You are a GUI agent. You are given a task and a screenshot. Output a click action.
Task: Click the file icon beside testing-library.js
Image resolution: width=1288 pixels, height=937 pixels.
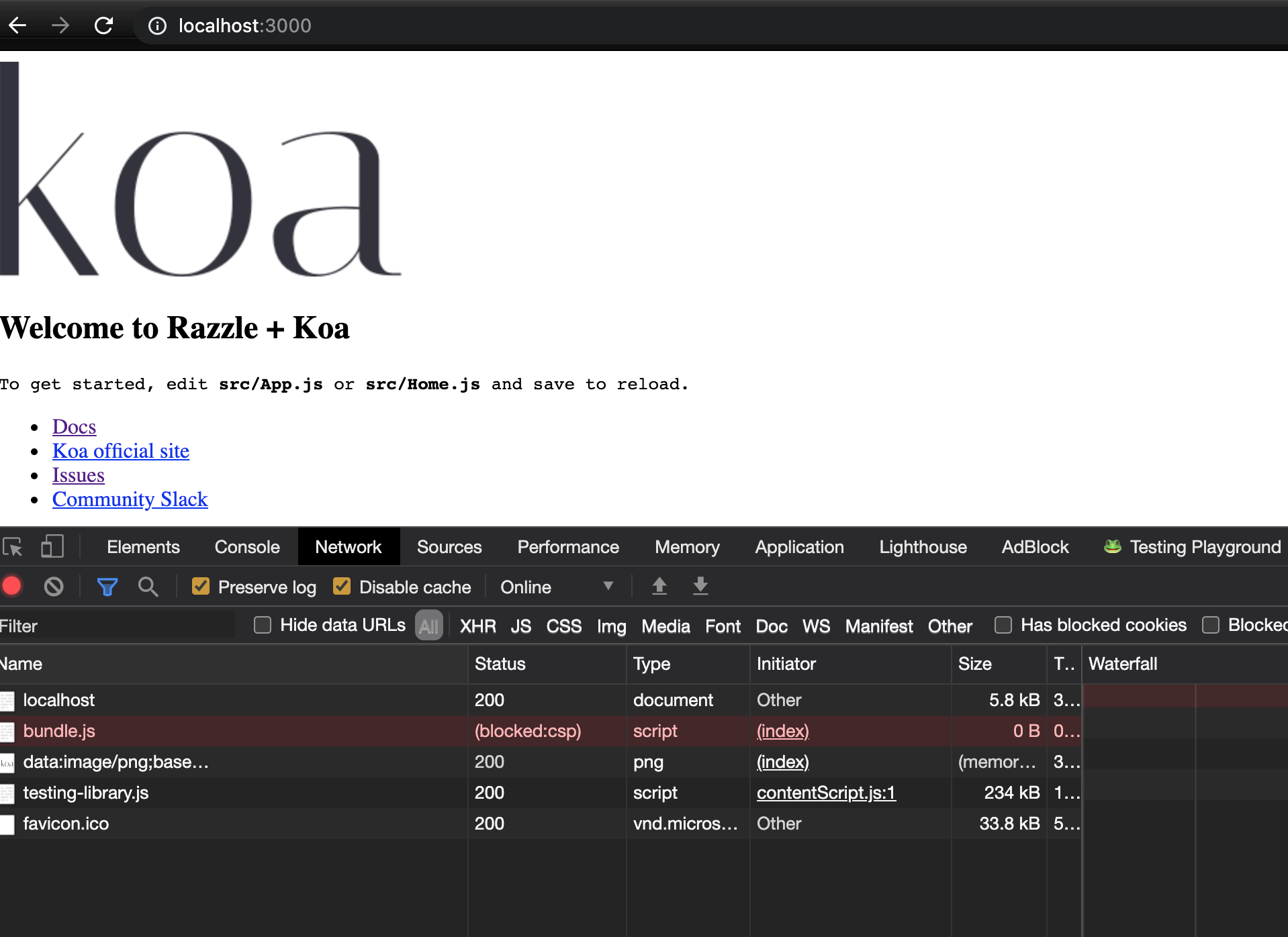pos(7,793)
